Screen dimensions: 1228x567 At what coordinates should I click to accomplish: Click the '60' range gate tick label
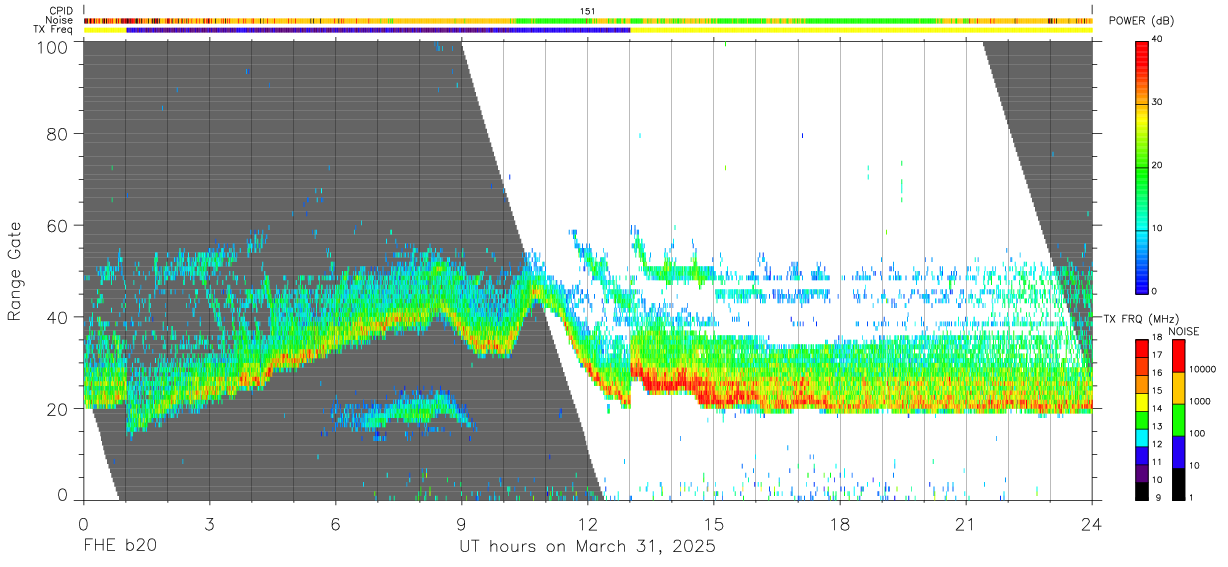[58, 225]
